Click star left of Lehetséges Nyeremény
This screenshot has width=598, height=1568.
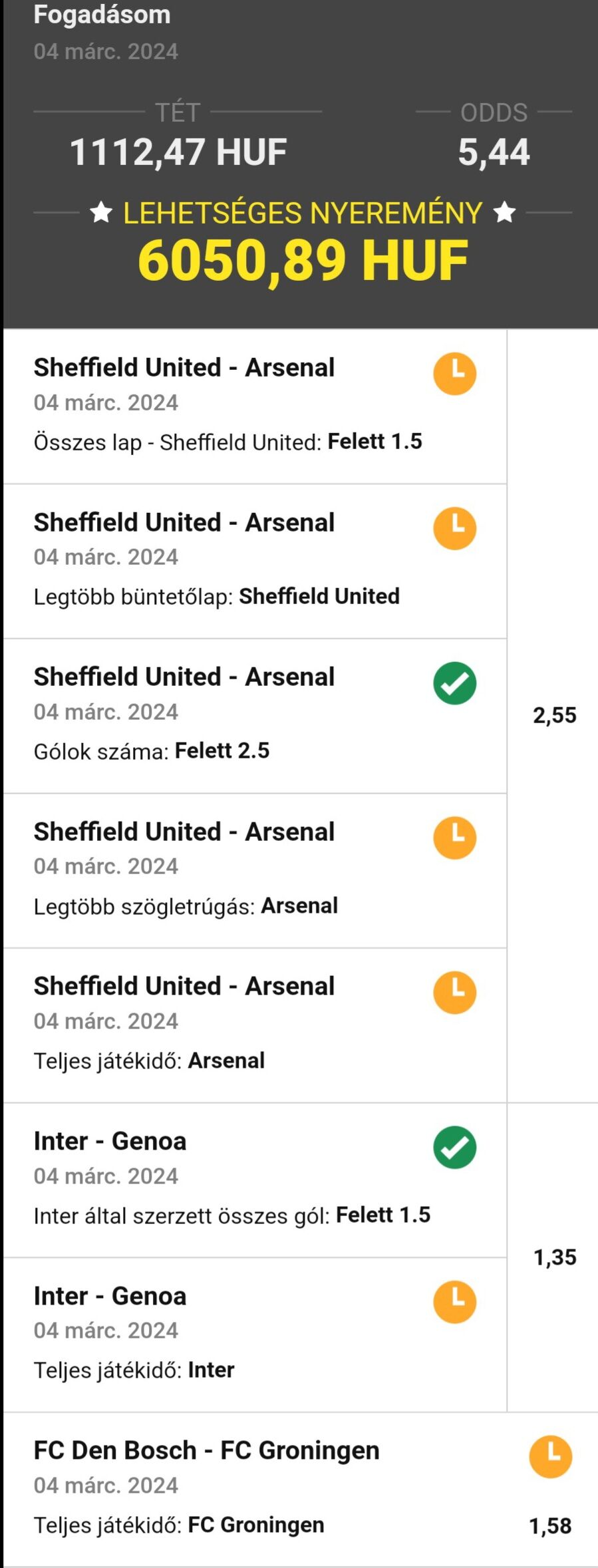tap(101, 213)
